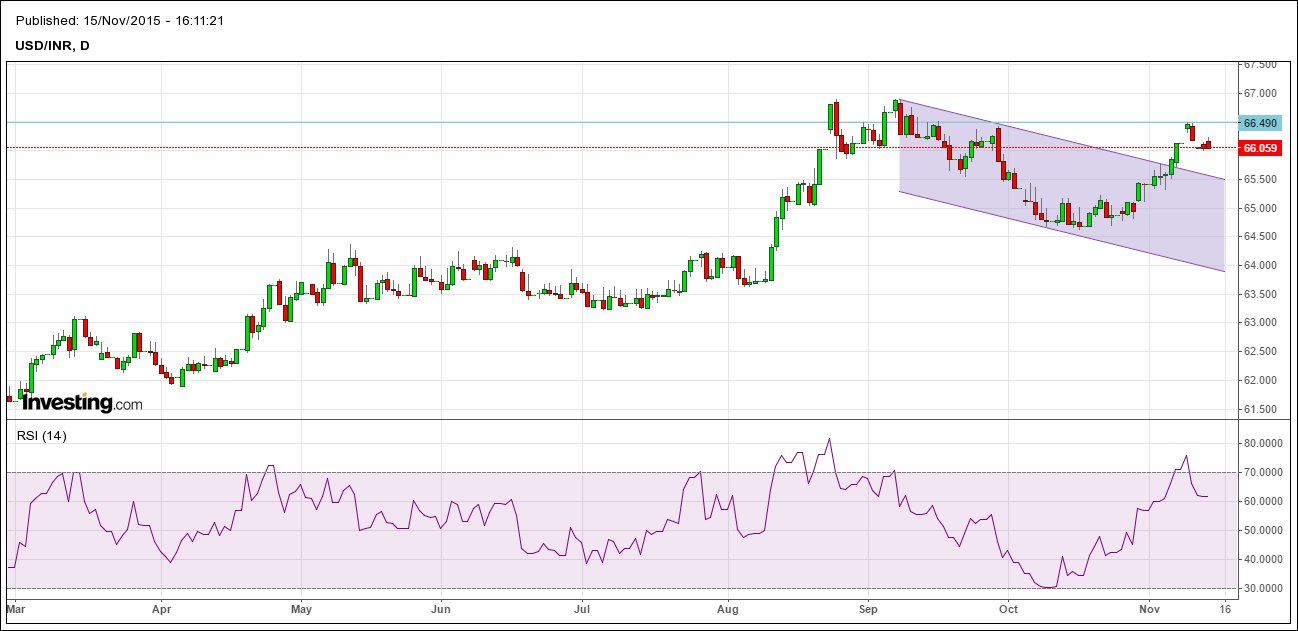Click the 65.000 price axis value
This screenshot has width=1298, height=631.
pyautogui.click(x=1259, y=209)
